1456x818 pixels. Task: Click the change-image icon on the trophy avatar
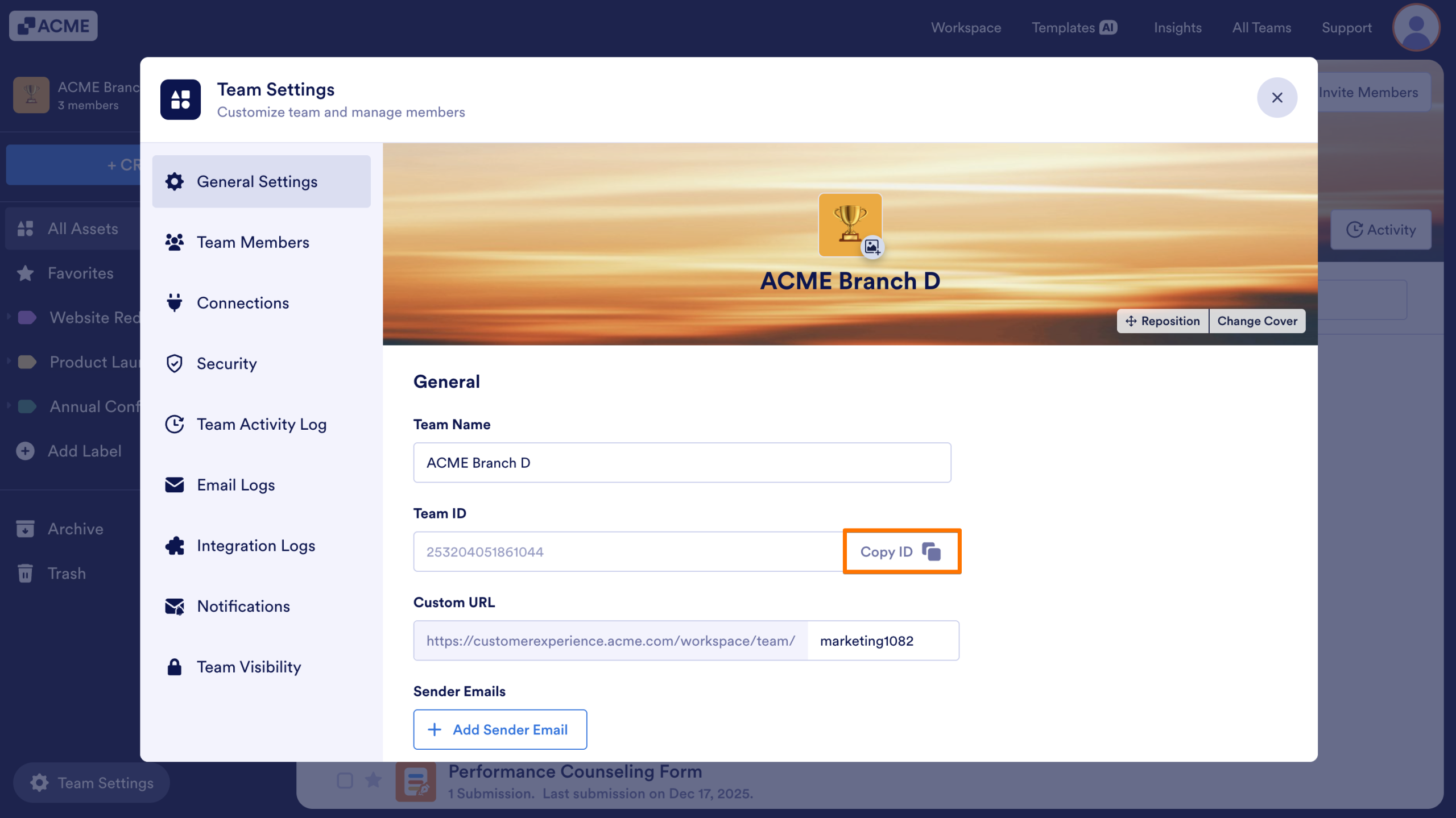[x=872, y=247]
